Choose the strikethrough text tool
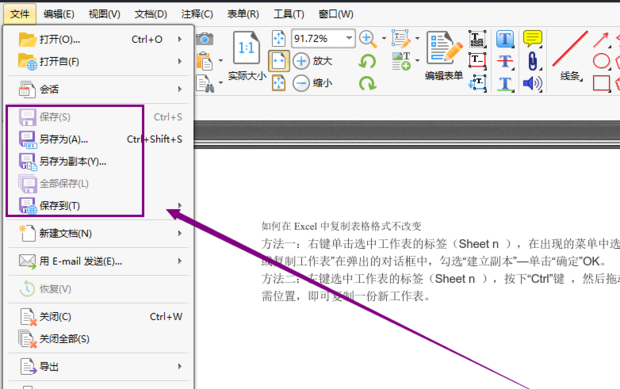This screenshot has height=389, width=620. (x=505, y=61)
